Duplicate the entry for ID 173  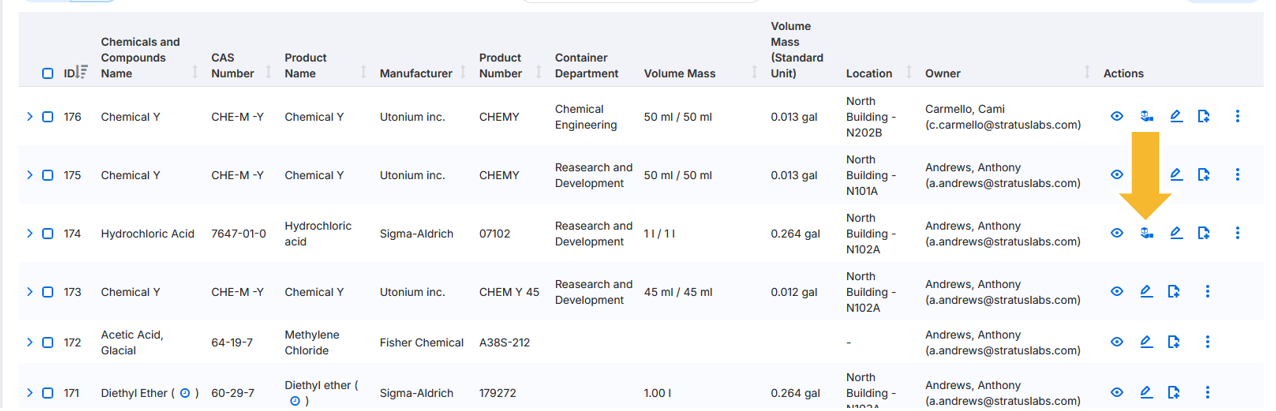point(1174,292)
